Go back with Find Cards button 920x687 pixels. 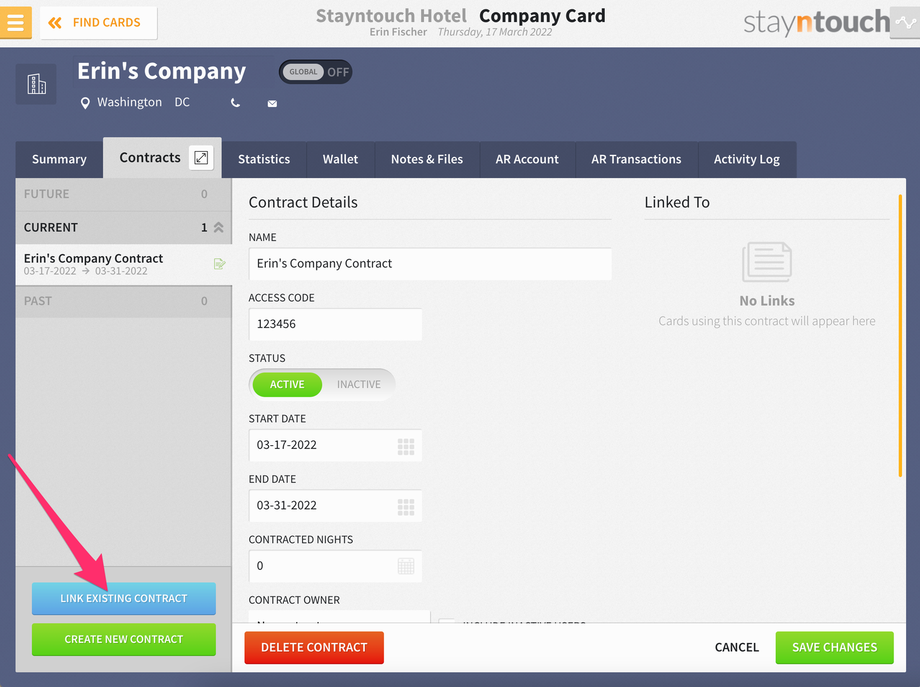click(x=98, y=22)
